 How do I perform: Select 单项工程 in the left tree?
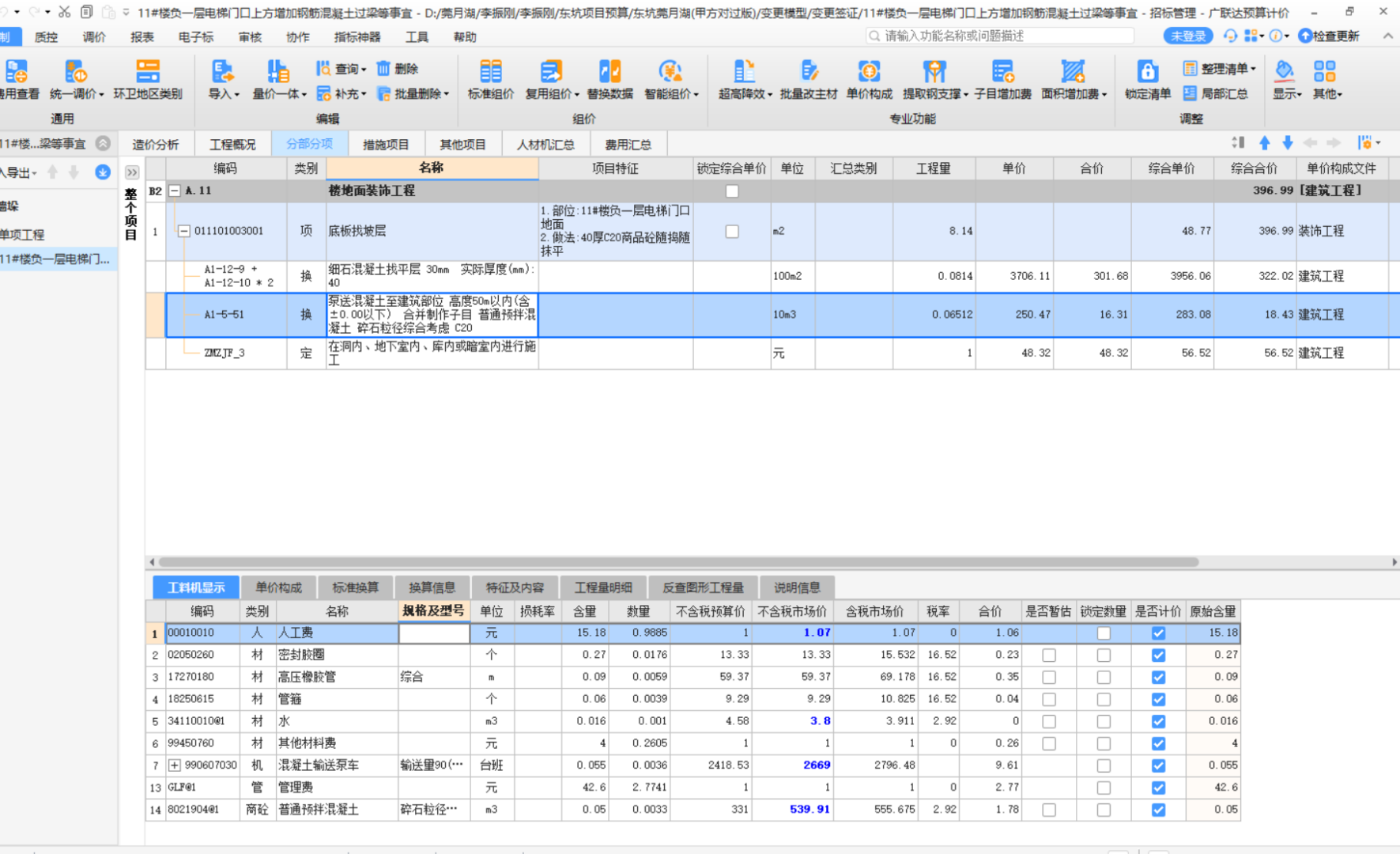[x=23, y=235]
